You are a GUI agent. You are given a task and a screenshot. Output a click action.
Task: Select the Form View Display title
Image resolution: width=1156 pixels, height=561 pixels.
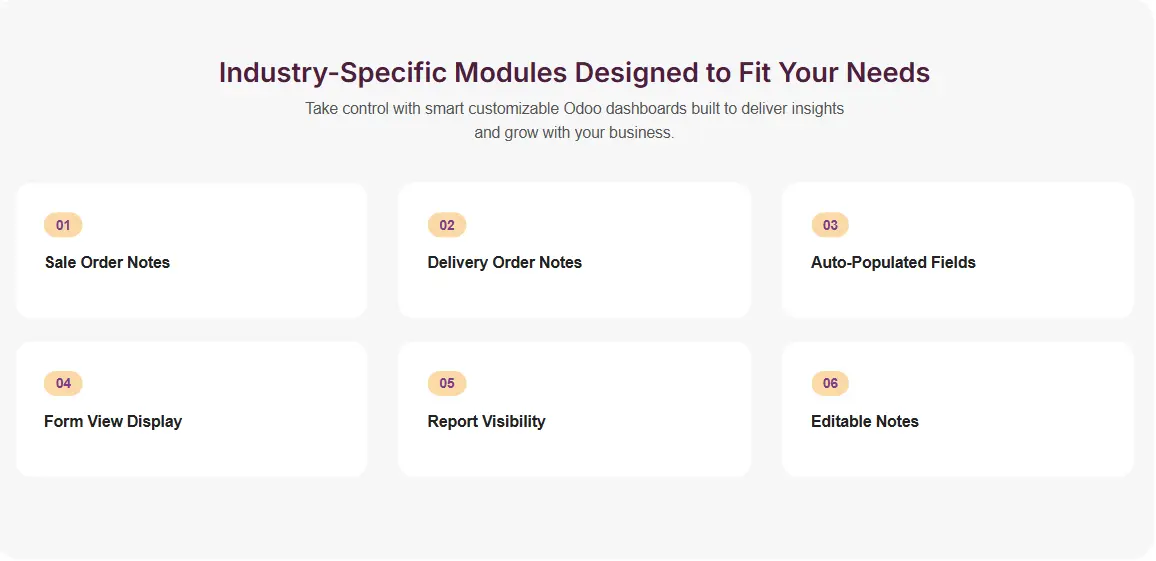click(113, 421)
